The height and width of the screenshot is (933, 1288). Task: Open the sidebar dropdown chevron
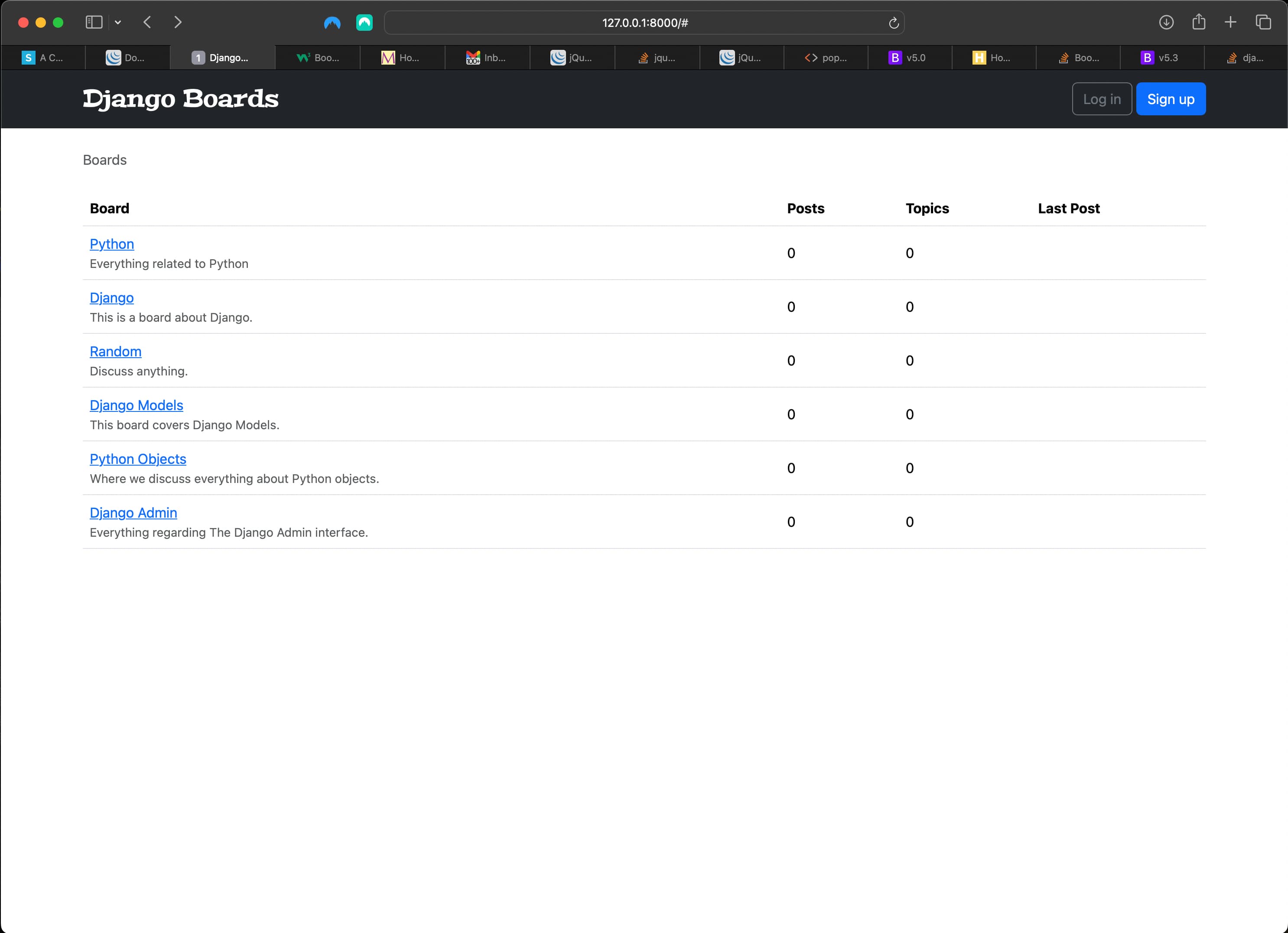pyautogui.click(x=117, y=23)
